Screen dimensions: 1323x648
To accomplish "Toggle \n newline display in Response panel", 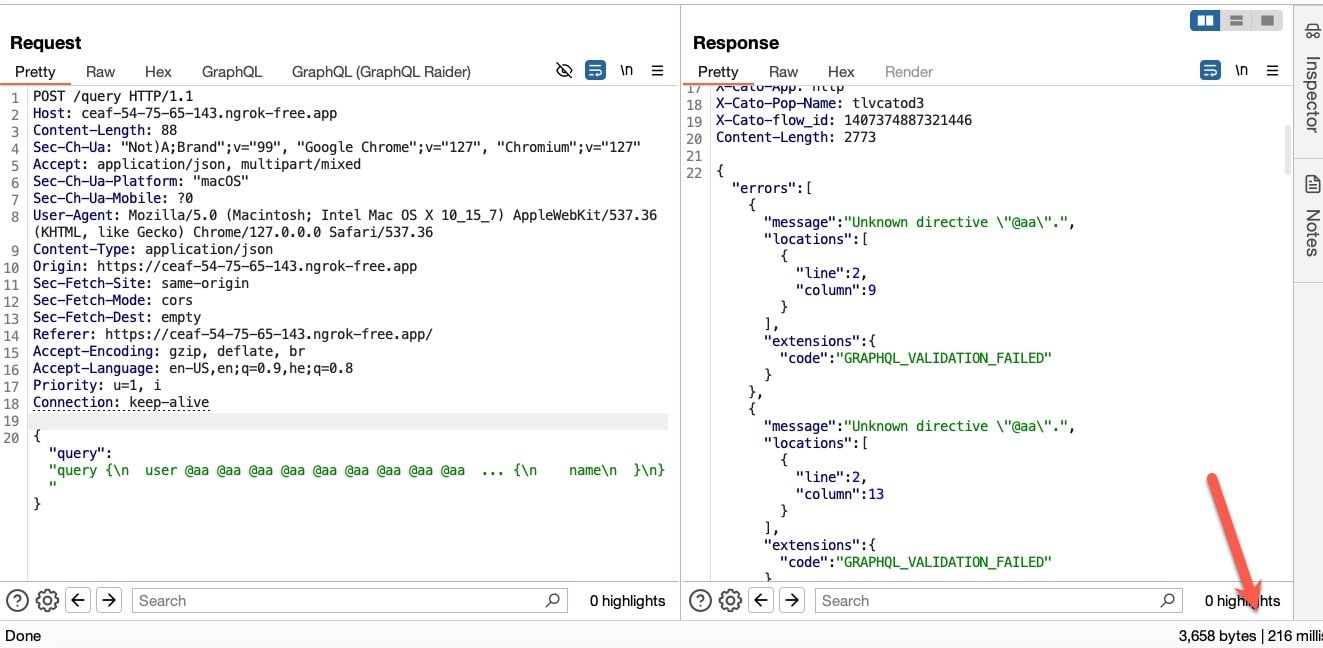I will (1241, 71).
